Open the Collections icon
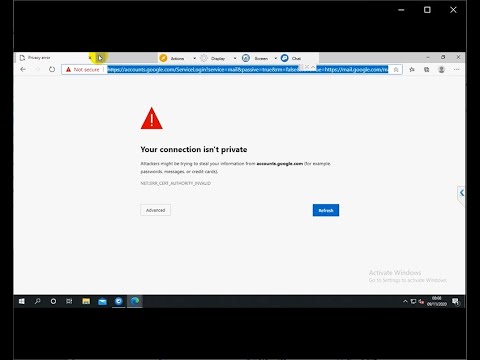This screenshot has height=360, width=480. click(x=427, y=69)
